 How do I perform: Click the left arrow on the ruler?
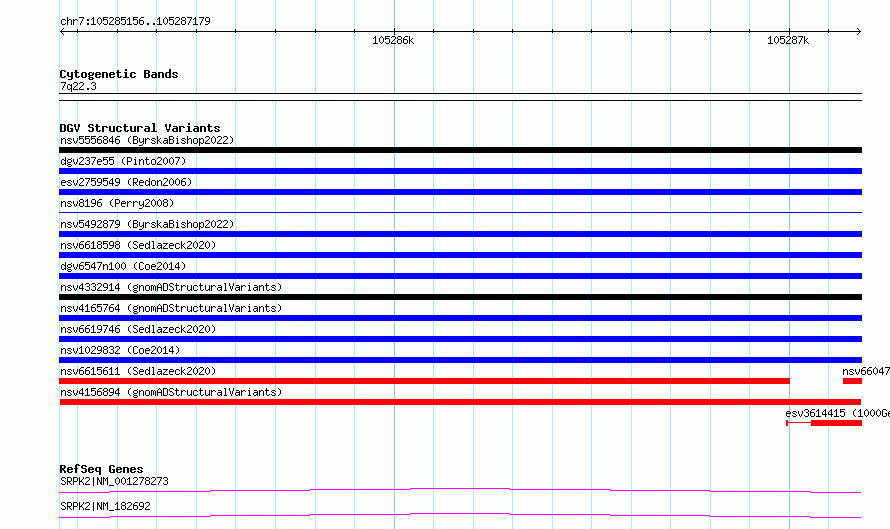coord(62,32)
